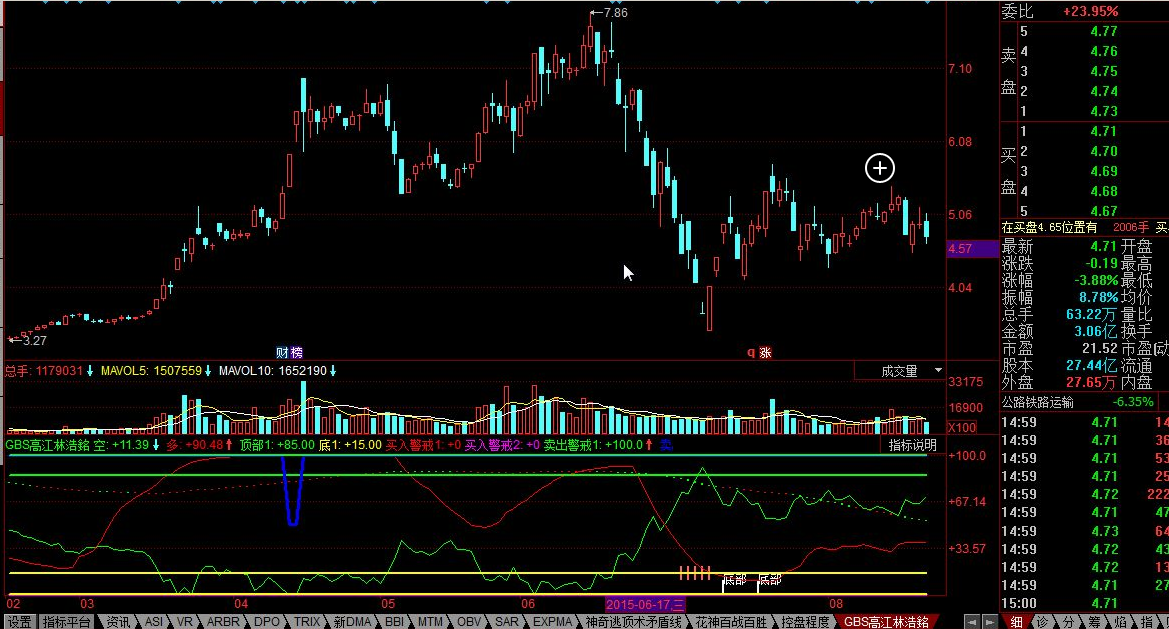Click the 市盈 21.52 value
1169x629 pixels.
coord(1100,348)
